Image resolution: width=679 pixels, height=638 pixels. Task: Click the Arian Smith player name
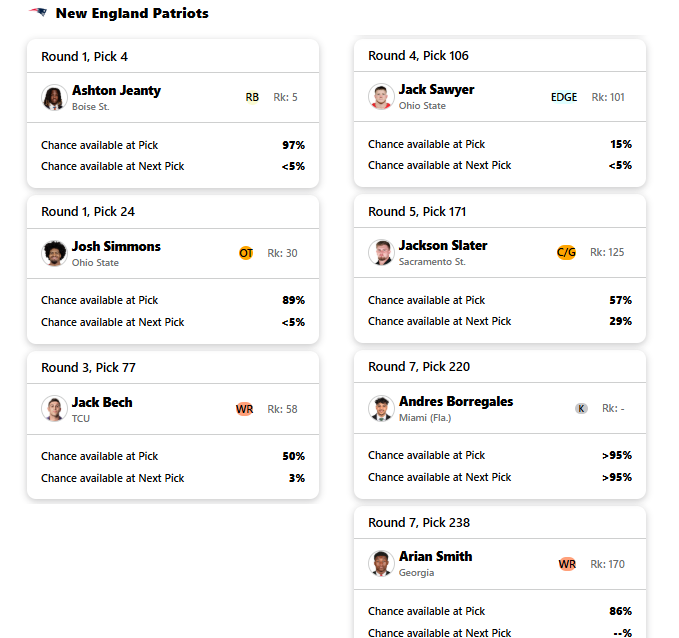435,557
